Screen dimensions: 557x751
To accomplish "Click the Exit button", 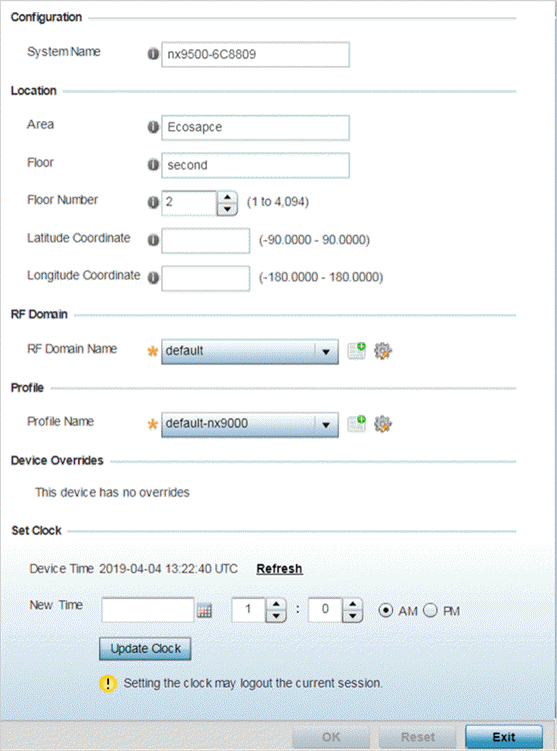I will [x=504, y=737].
